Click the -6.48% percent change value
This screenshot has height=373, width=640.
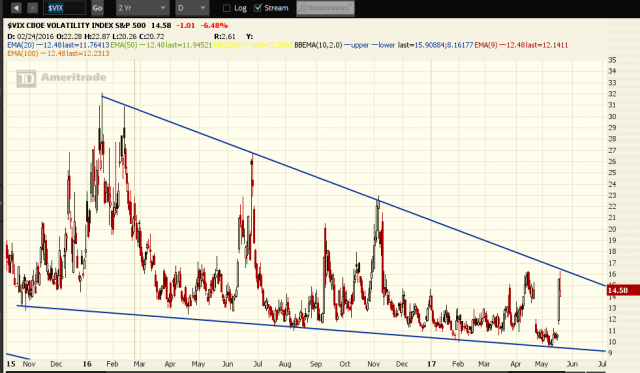tap(214, 25)
